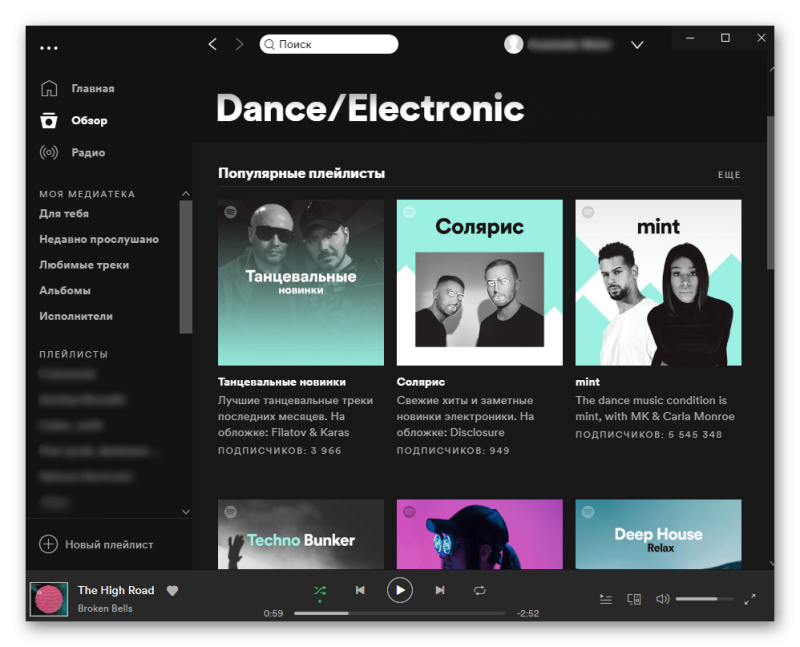Click the Обзор browse icon

(49, 120)
